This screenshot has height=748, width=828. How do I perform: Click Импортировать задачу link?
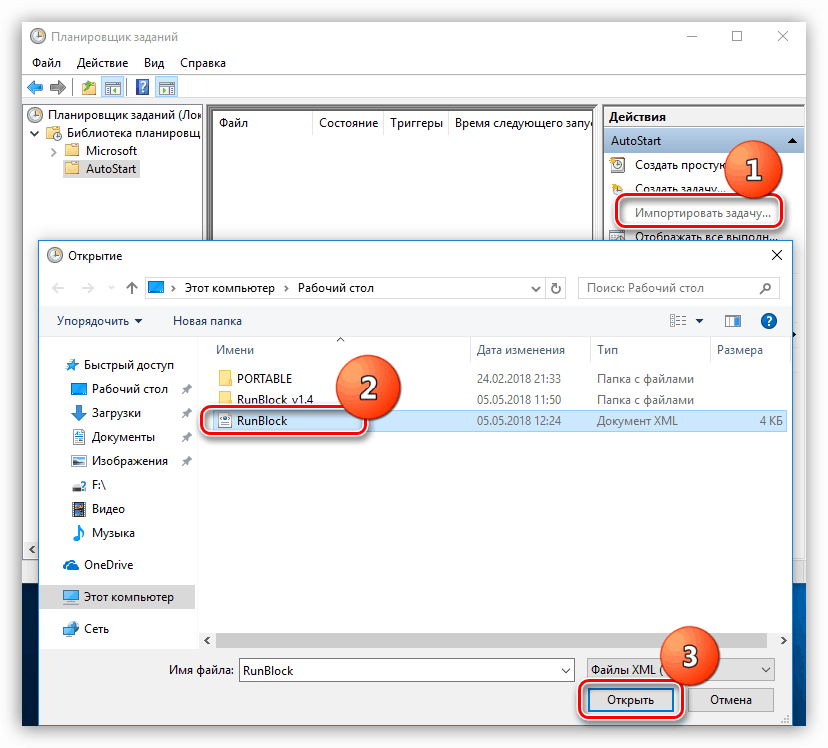pos(703,213)
